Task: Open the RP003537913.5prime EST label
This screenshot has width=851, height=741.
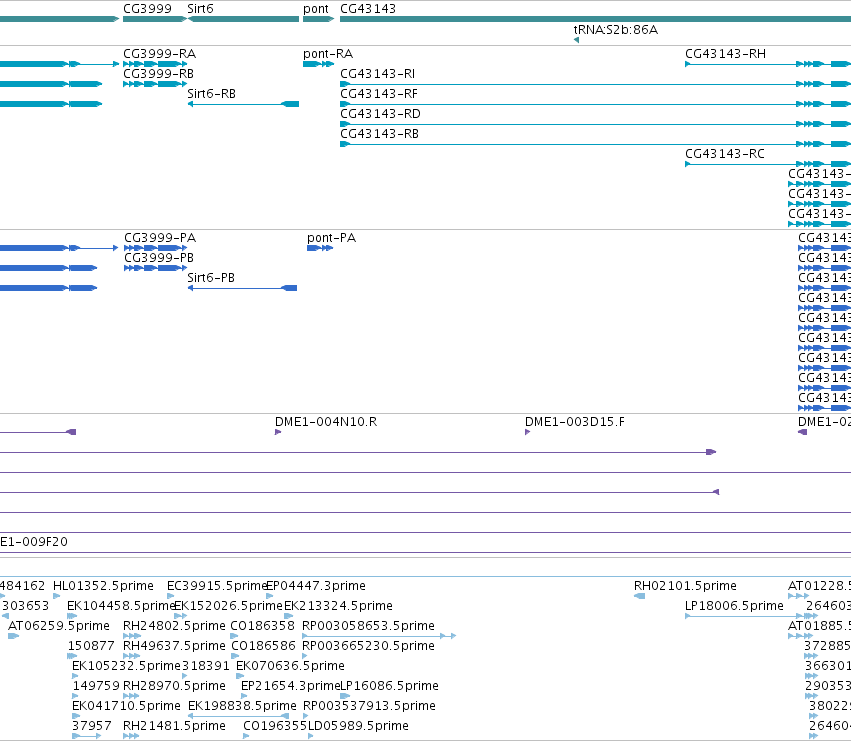Action: 369,706
